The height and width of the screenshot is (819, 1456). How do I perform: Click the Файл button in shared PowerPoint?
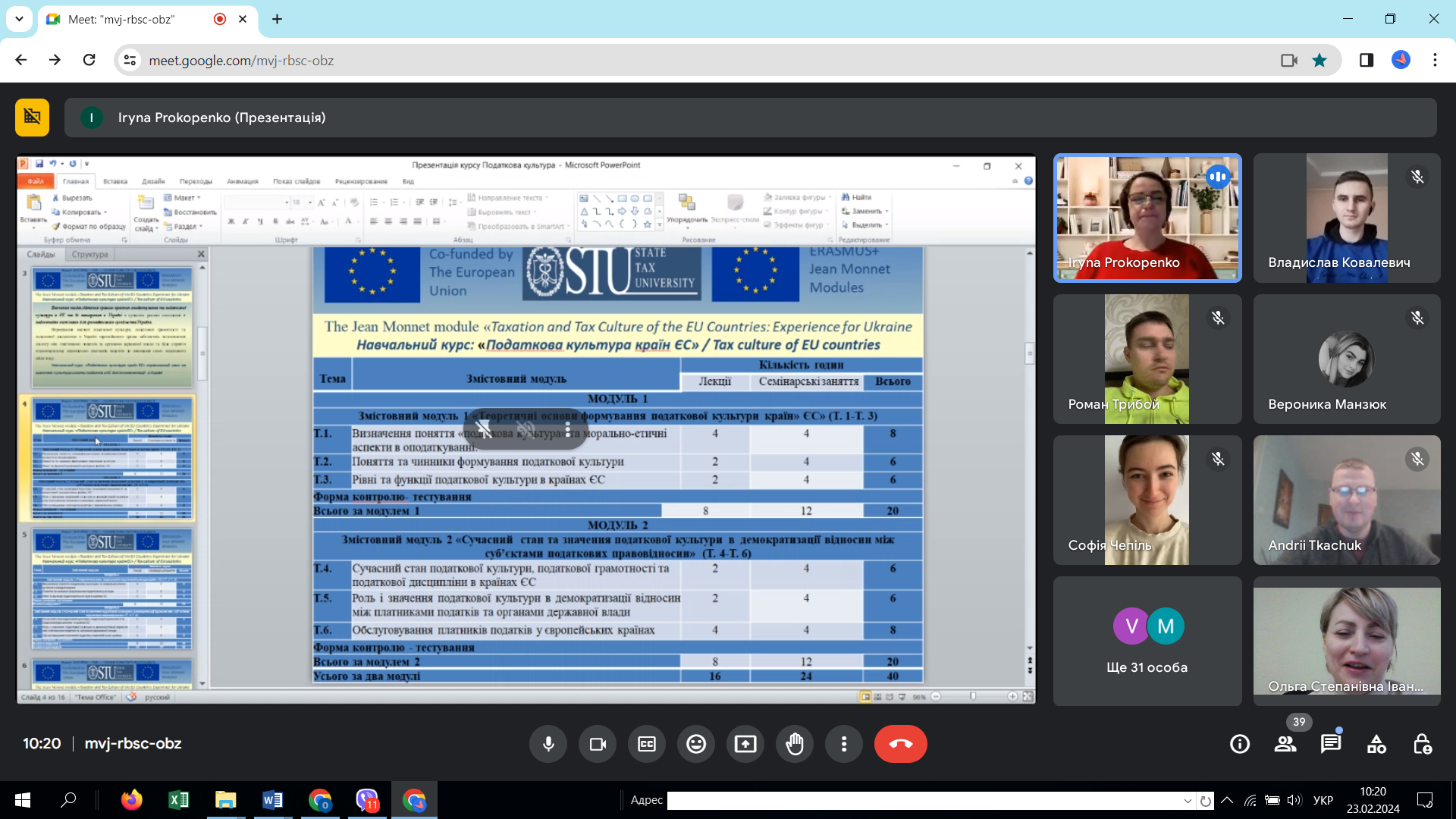tap(36, 181)
